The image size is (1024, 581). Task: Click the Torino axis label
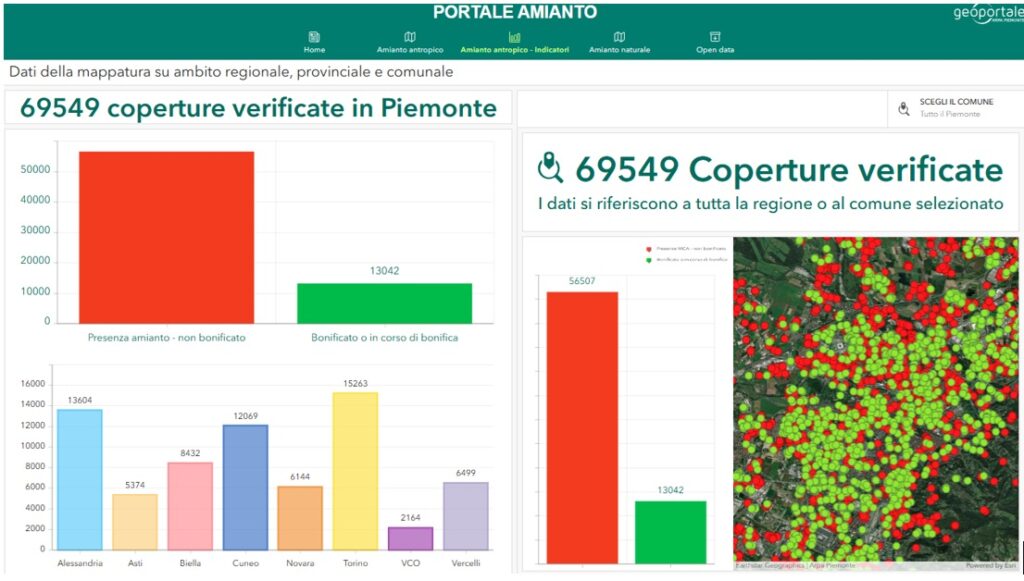355,563
